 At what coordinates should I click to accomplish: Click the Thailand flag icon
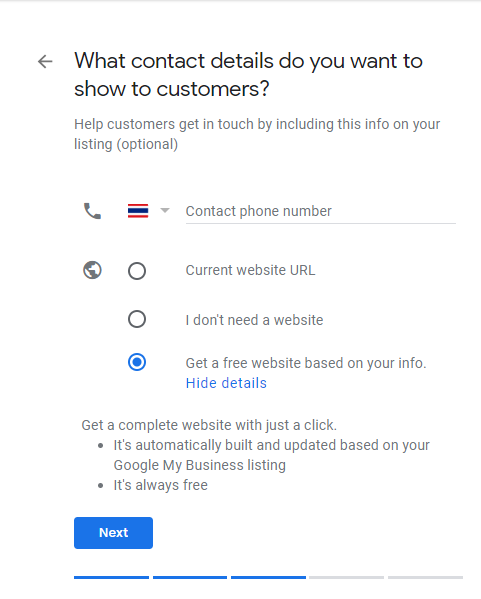[138, 211]
